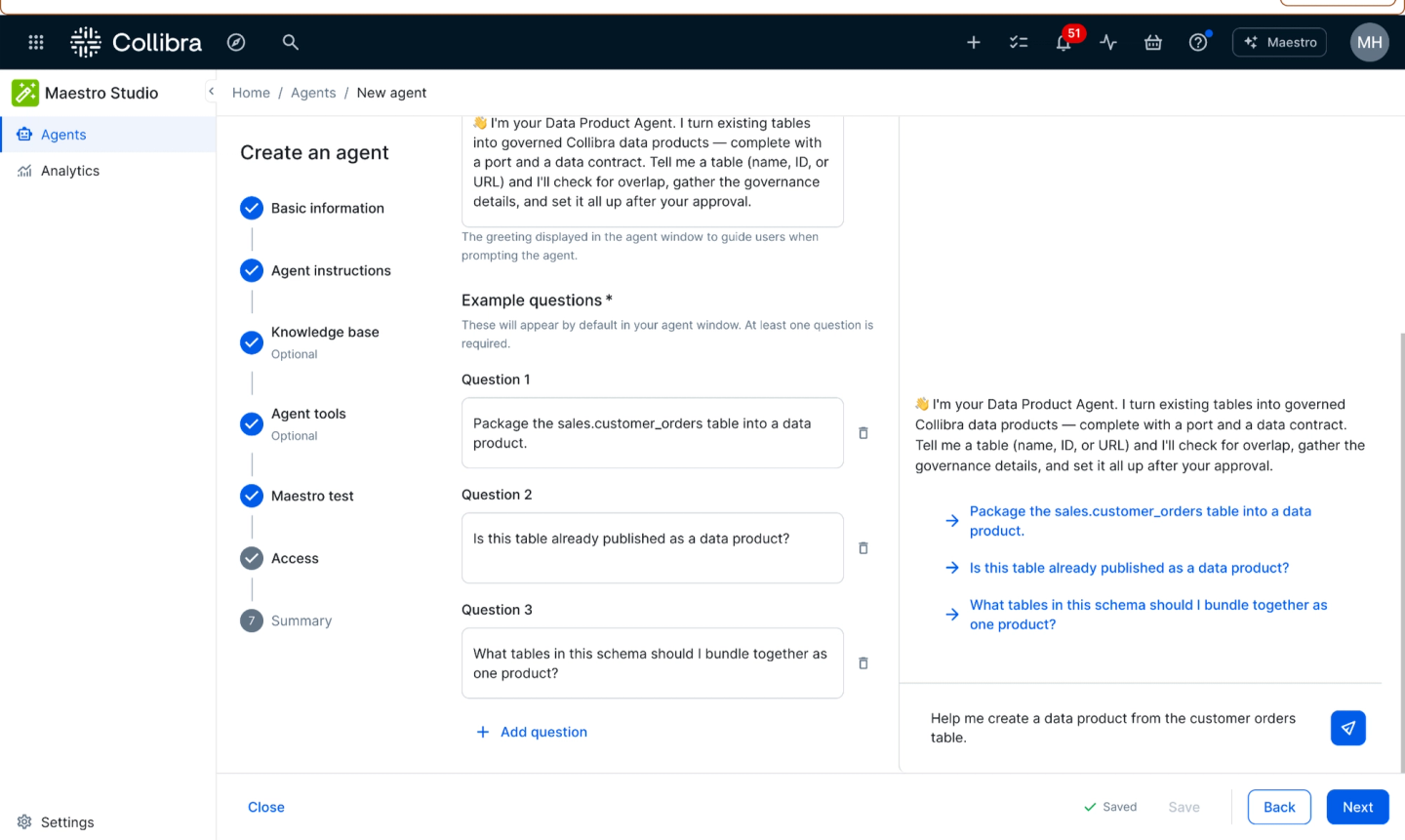
Task: Open the Maestro assistant button
Action: click(1279, 42)
